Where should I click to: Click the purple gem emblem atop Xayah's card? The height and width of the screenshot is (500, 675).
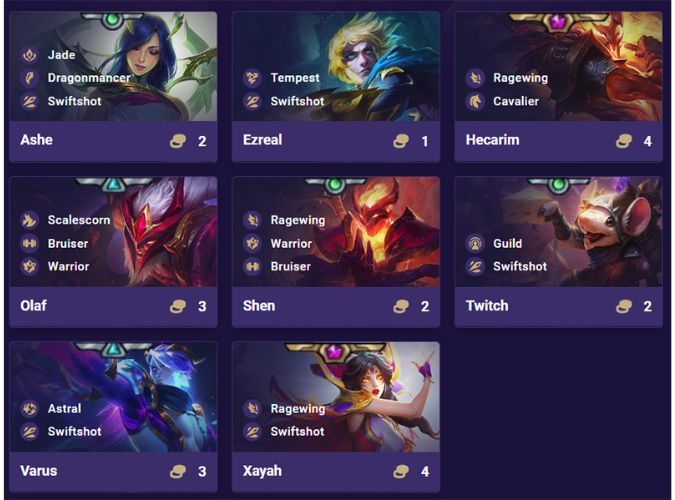click(334, 351)
